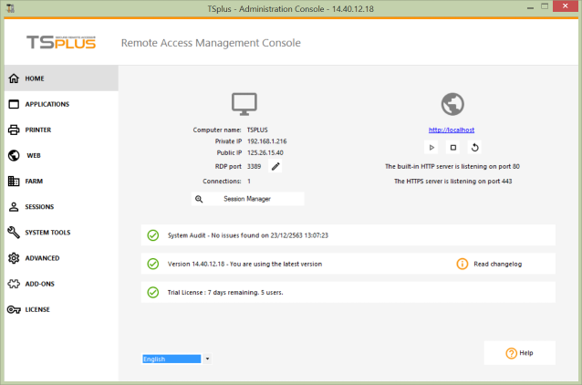The width and height of the screenshot is (582, 385).
Task: Click the Connections count value 1
Action: 249,181
